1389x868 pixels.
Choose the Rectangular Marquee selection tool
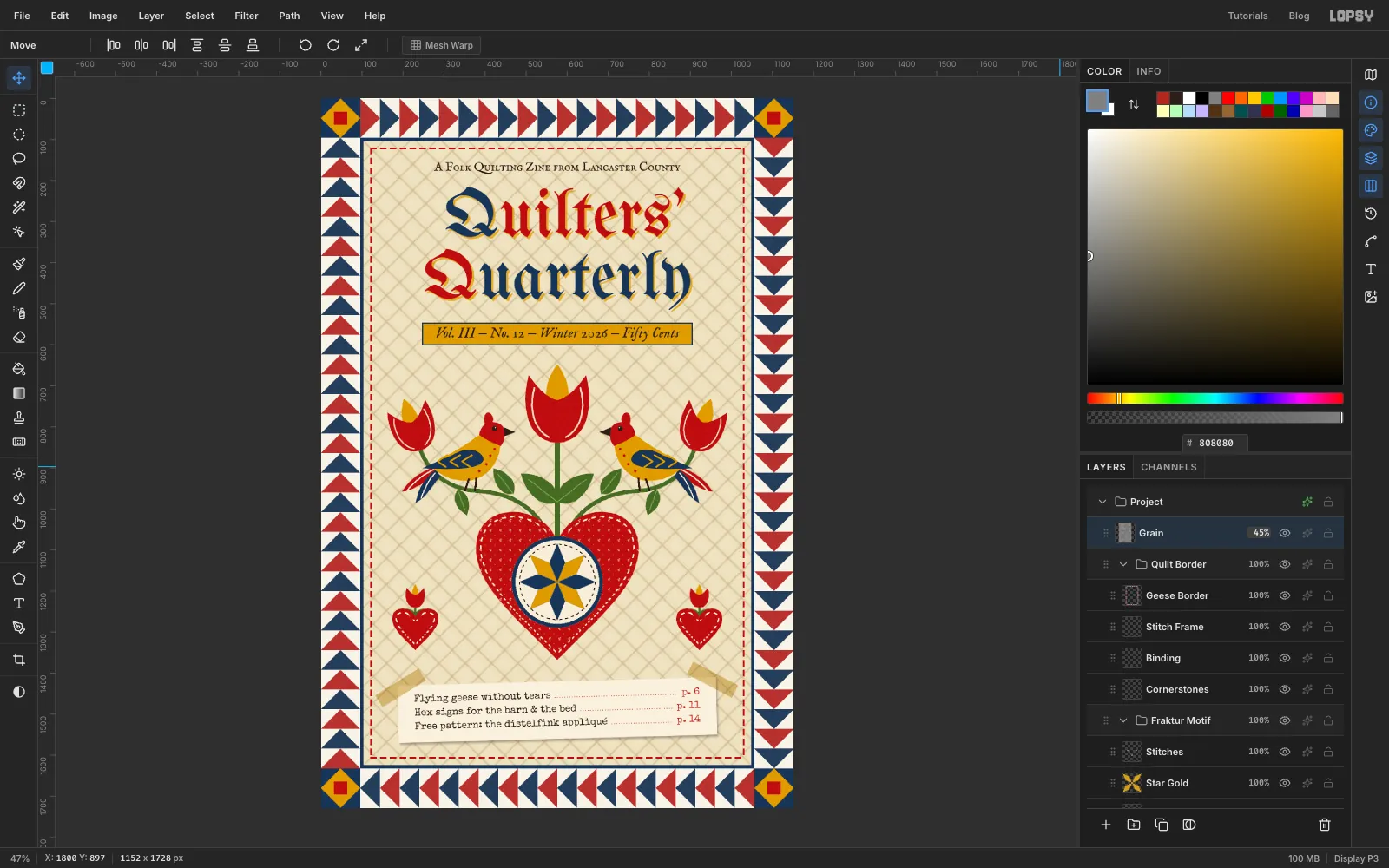pyautogui.click(x=18, y=110)
